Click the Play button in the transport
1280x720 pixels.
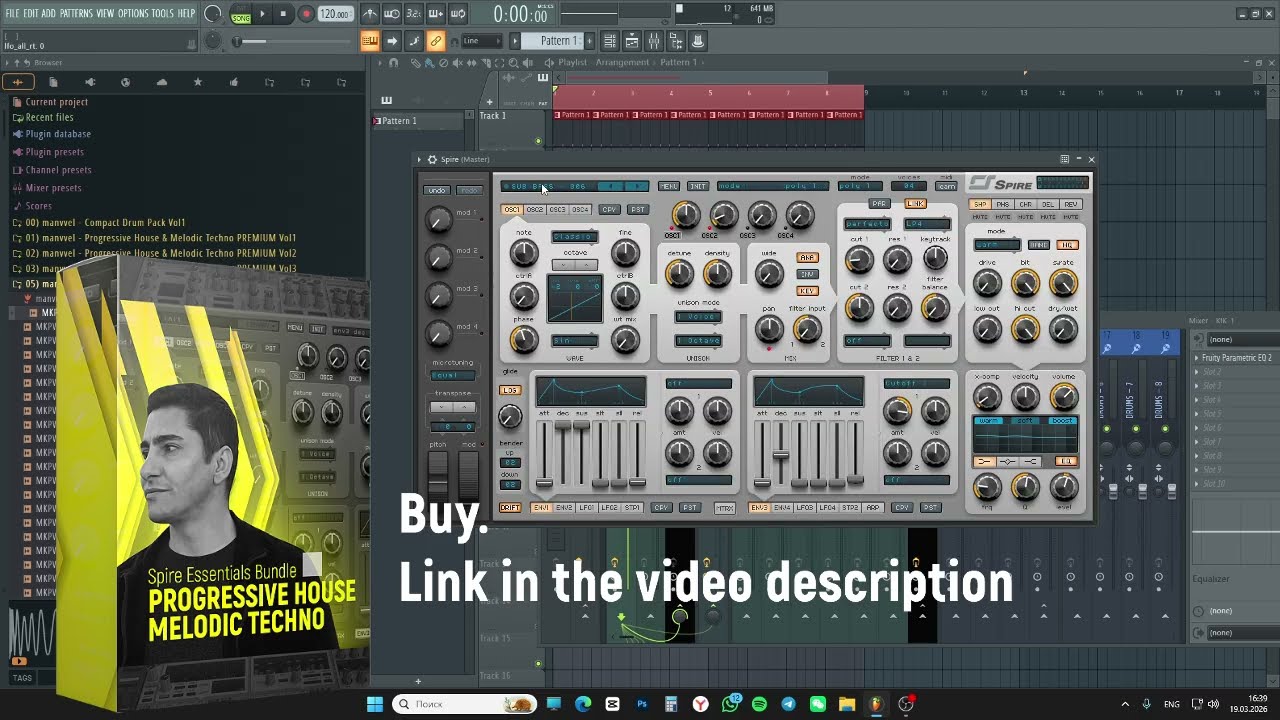(x=263, y=14)
